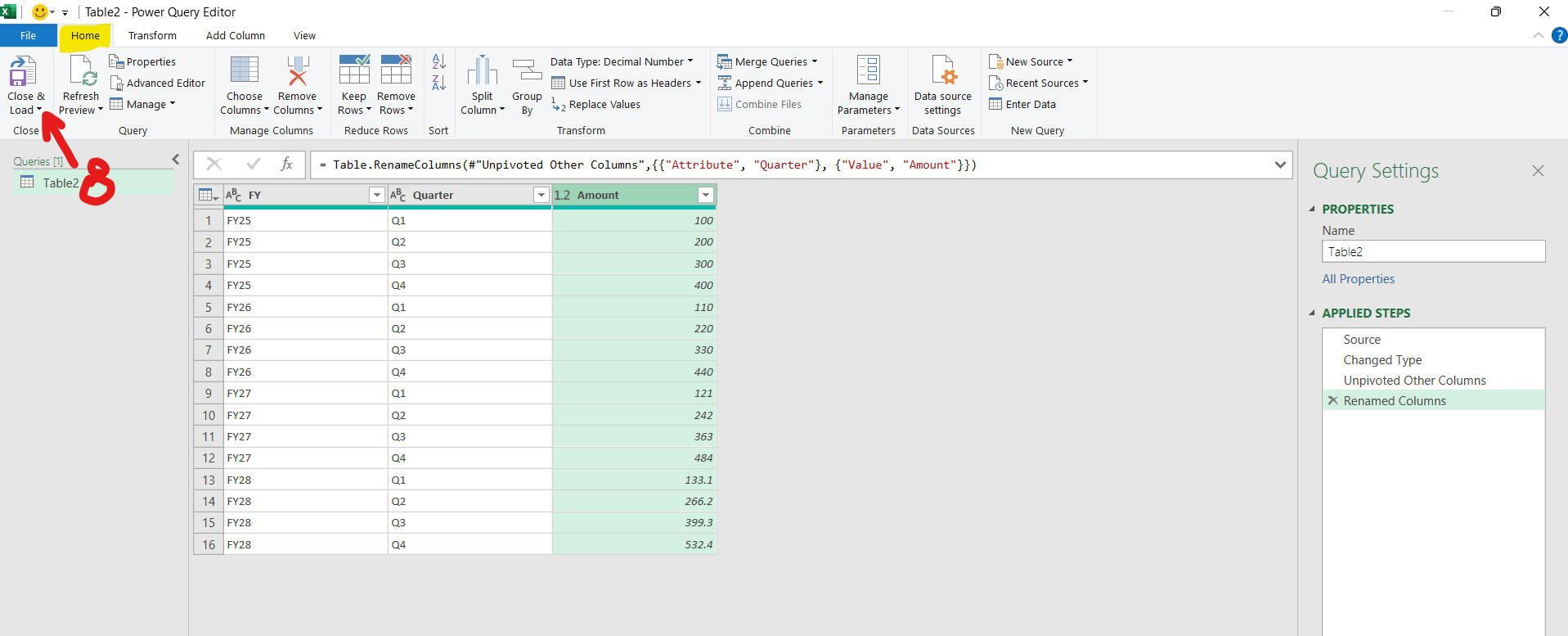Open the Merge Queries dropdown
The width and height of the screenshot is (1568, 636).
point(767,61)
